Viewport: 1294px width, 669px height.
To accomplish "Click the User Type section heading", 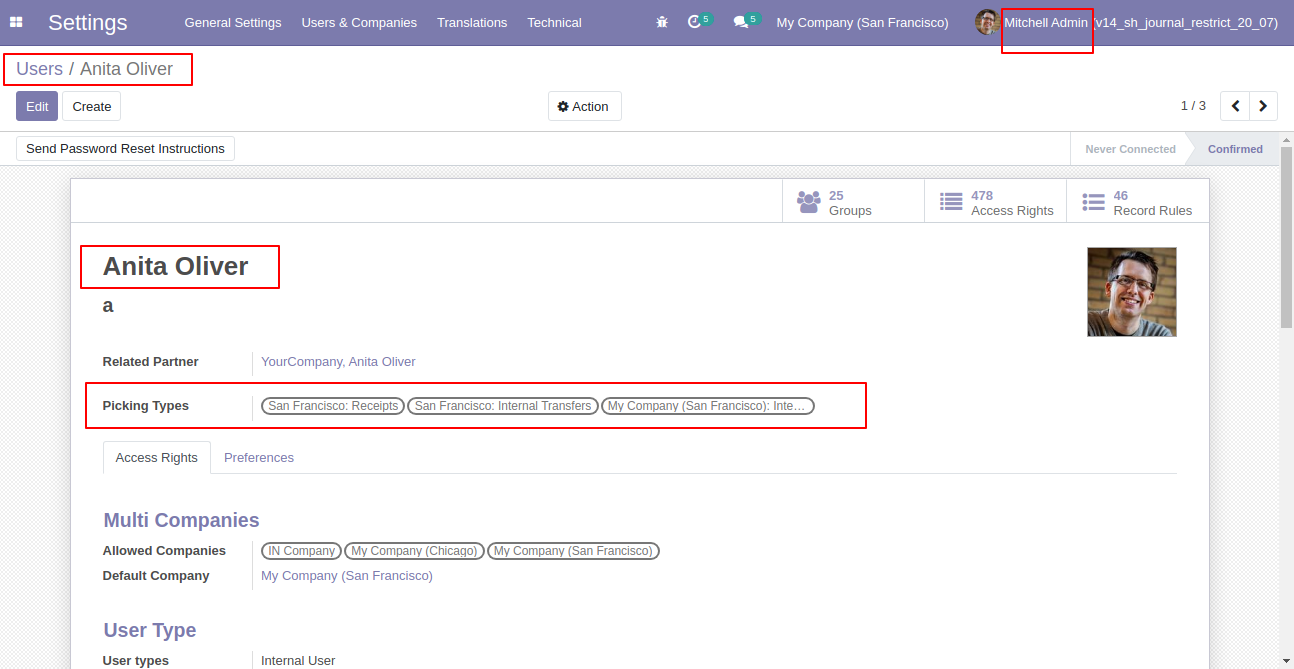I will click(x=150, y=630).
